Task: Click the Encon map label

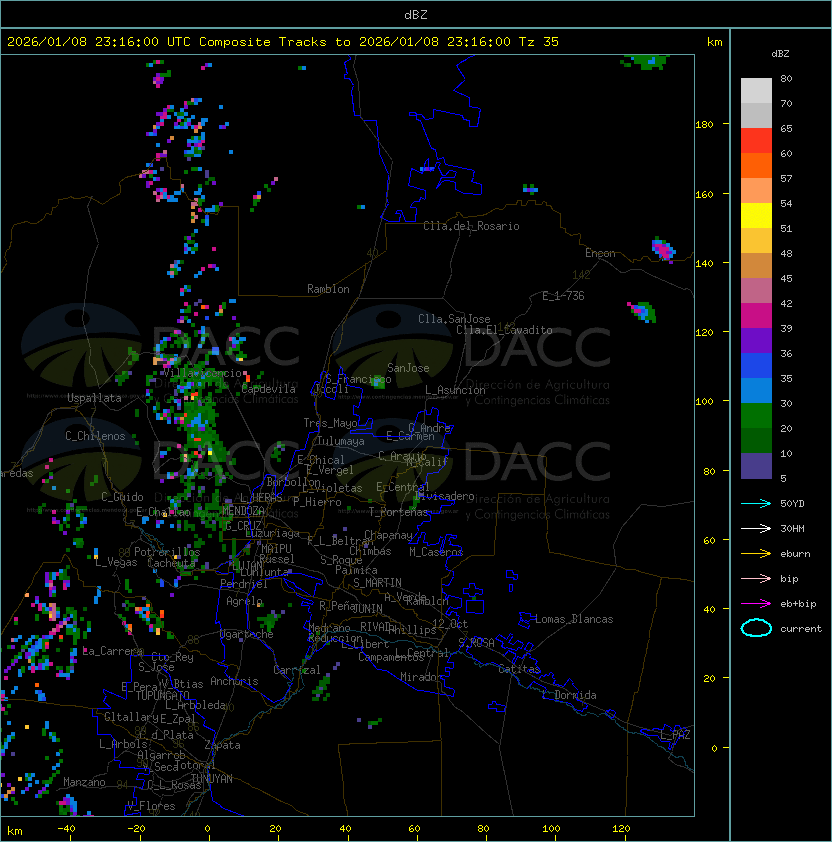Action: [x=600, y=253]
